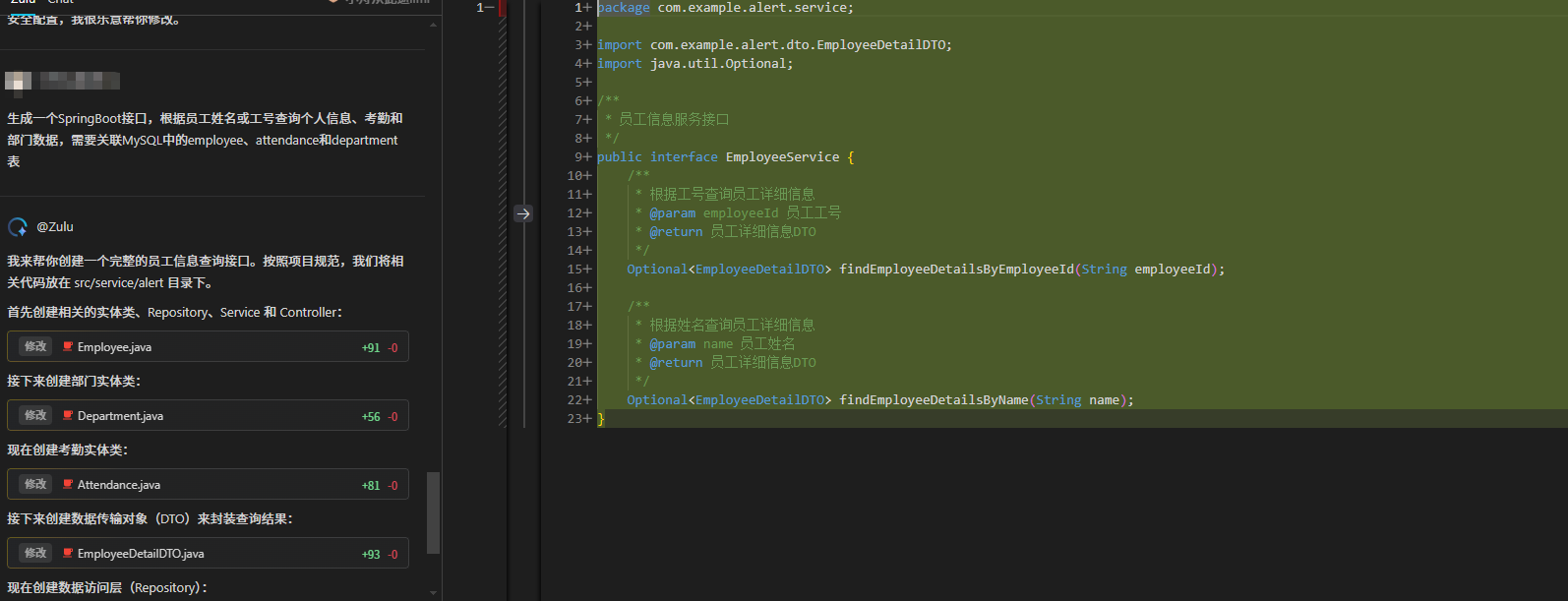Viewport: 1568px width, 601px height.
Task: Click the 修改 badge on Attendance.java card
Action: [x=35, y=484]
